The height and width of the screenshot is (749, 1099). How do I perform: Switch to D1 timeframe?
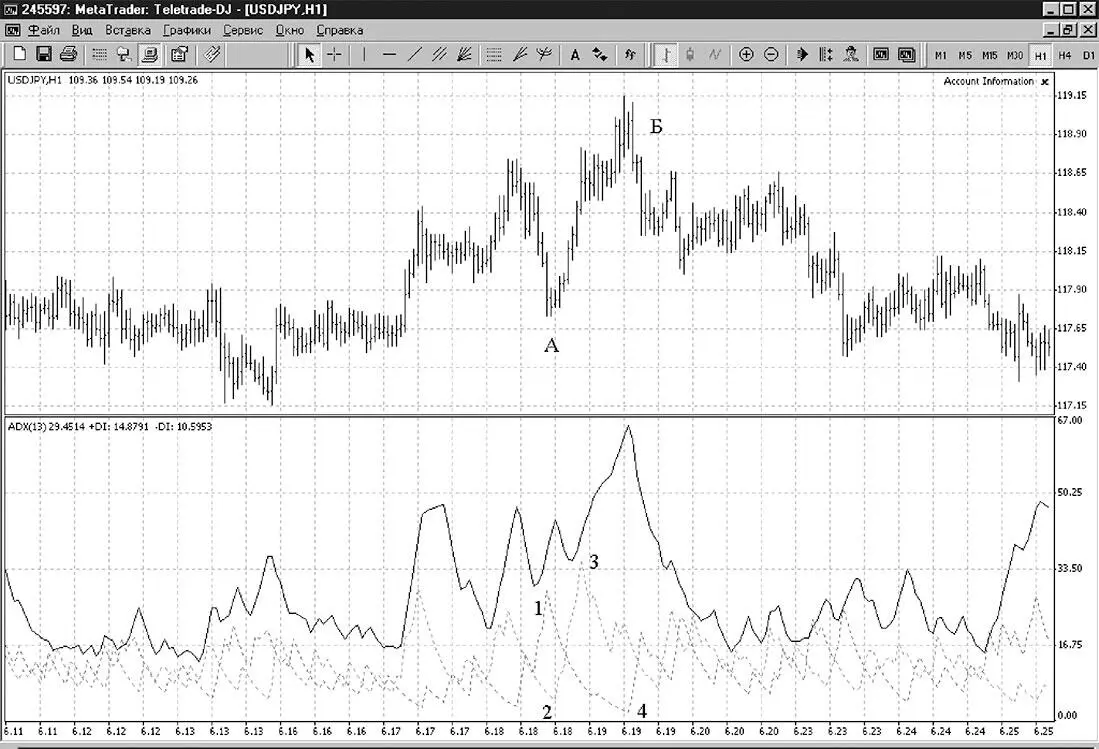[1088, 55]
